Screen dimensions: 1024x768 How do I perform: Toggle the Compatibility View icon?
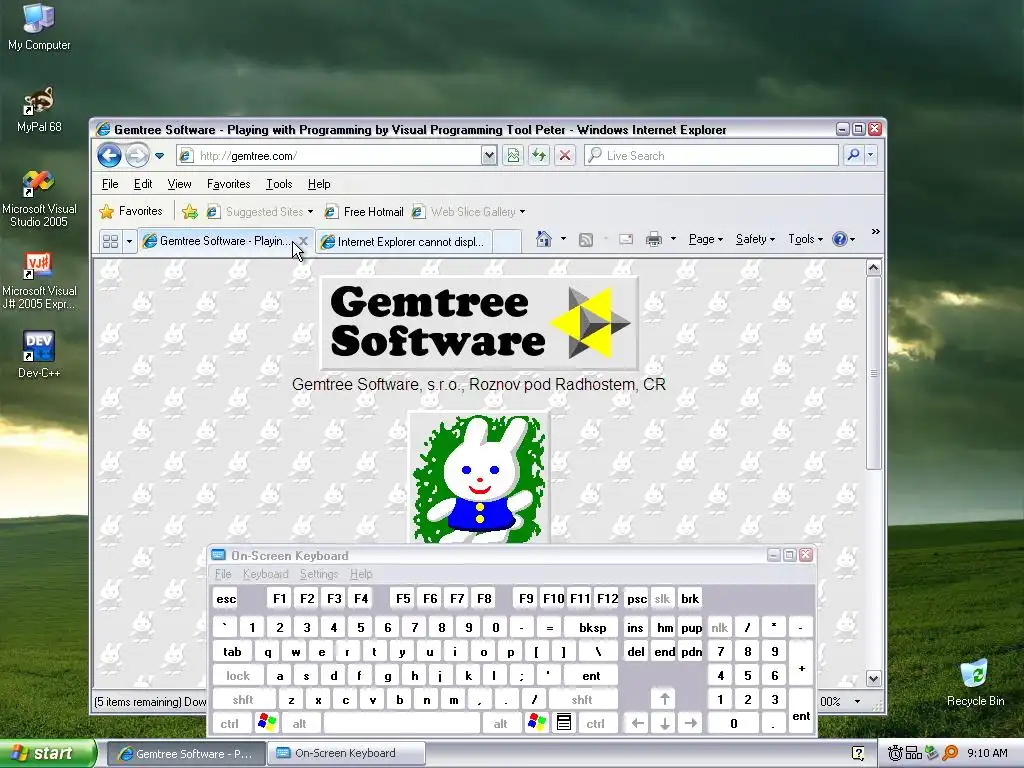tap(513, 155)
